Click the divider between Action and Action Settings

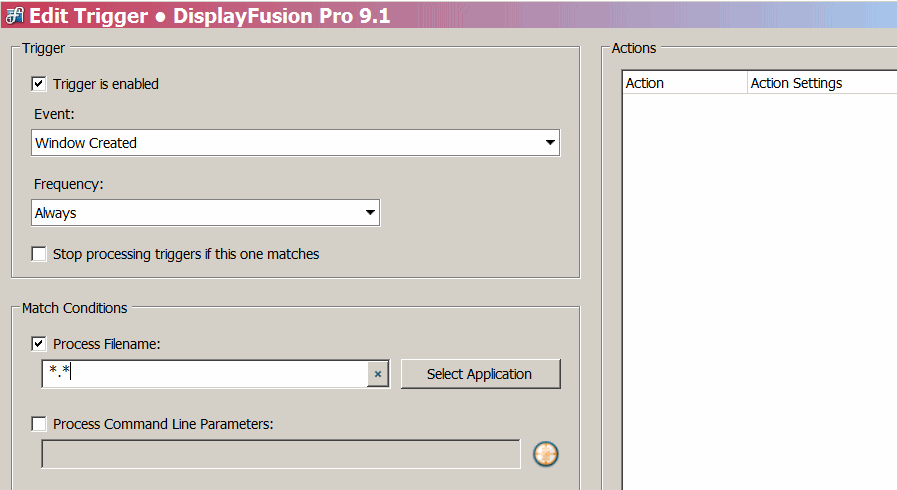pyautogui.click(x=747, y=83)
